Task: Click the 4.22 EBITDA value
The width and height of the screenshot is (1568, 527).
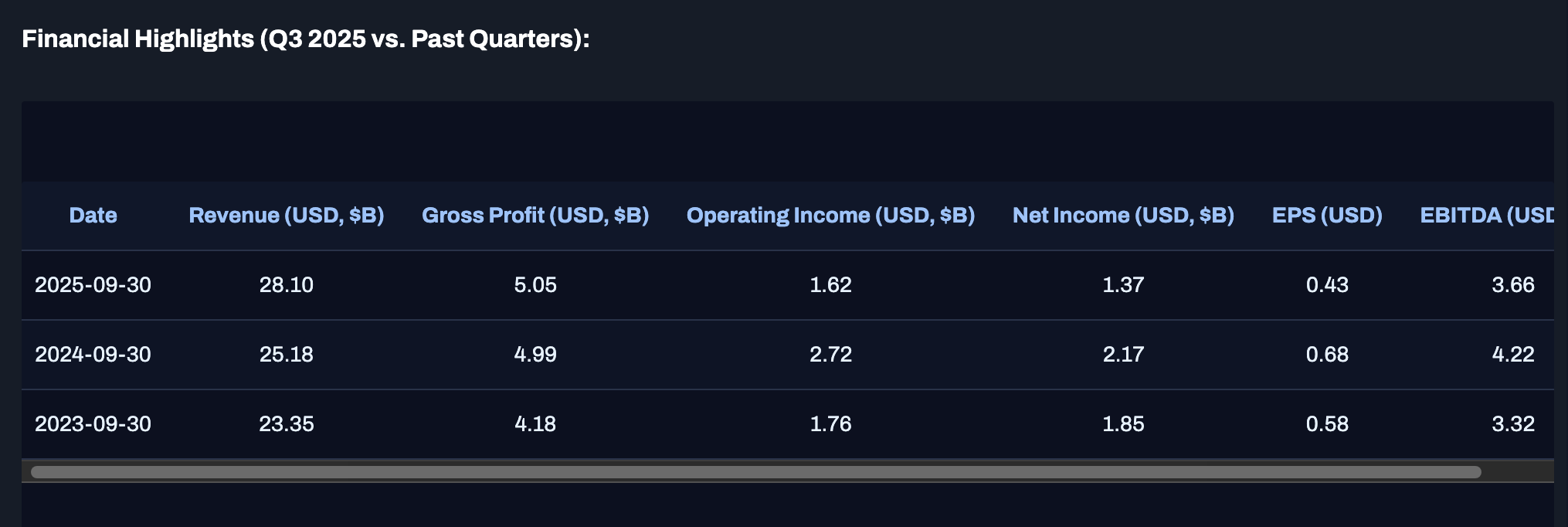Action: (x=1512, y=354)
